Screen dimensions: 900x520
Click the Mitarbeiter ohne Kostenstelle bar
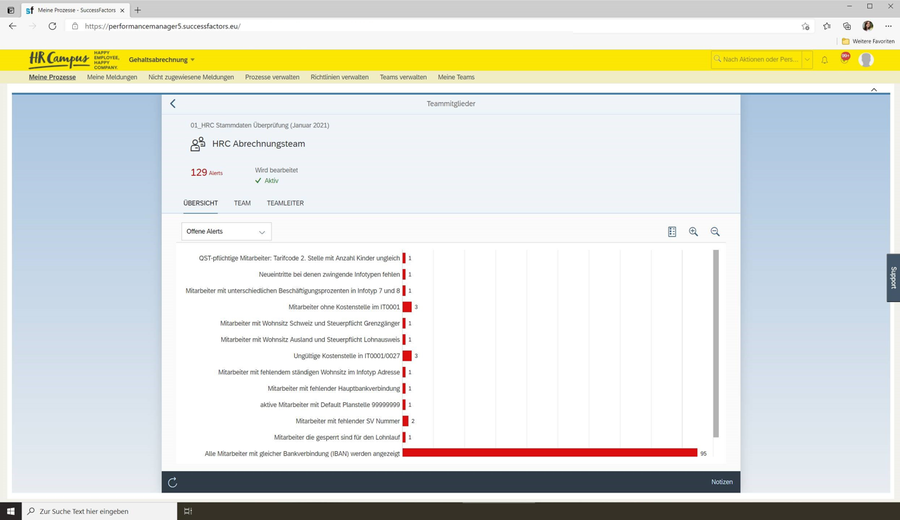point(408,307)
